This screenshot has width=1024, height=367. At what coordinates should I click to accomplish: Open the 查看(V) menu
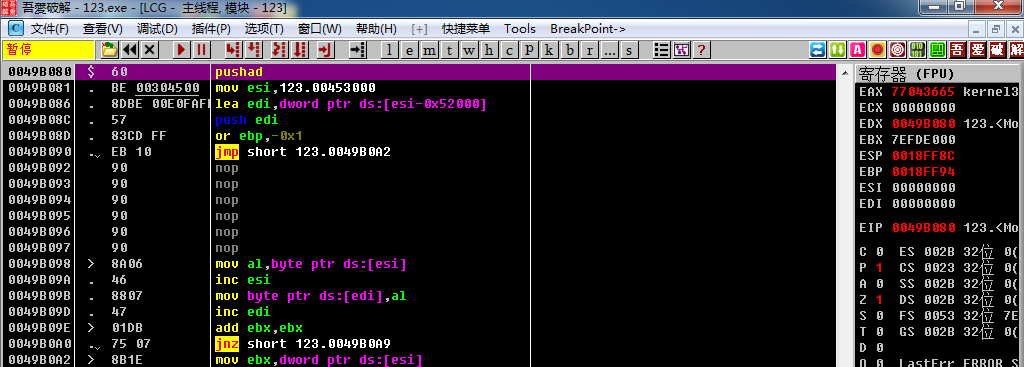pyautogui.click(x=103, y=29)
